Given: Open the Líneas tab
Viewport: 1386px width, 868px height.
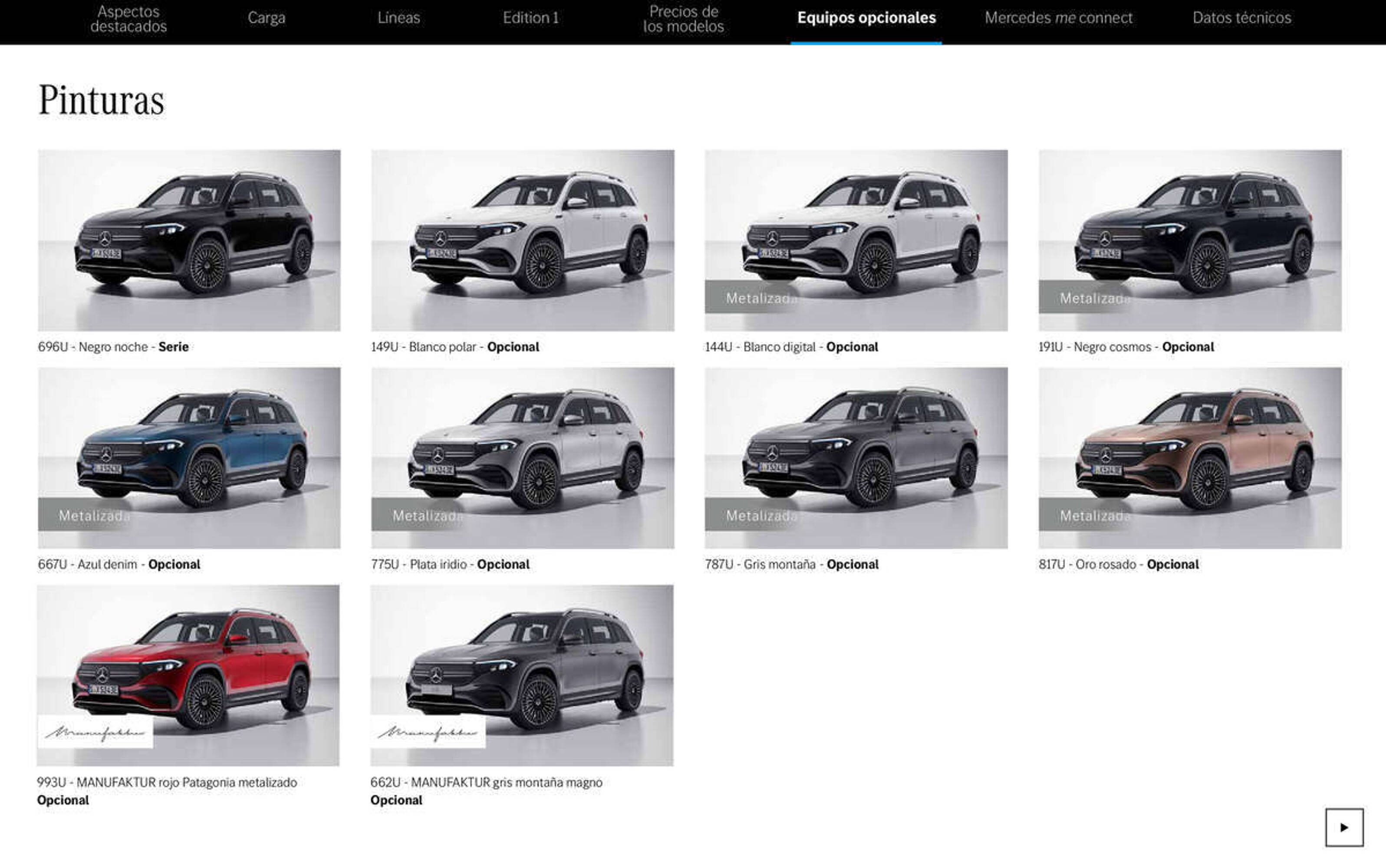Looking at the screenshot, I should [399, 18].
